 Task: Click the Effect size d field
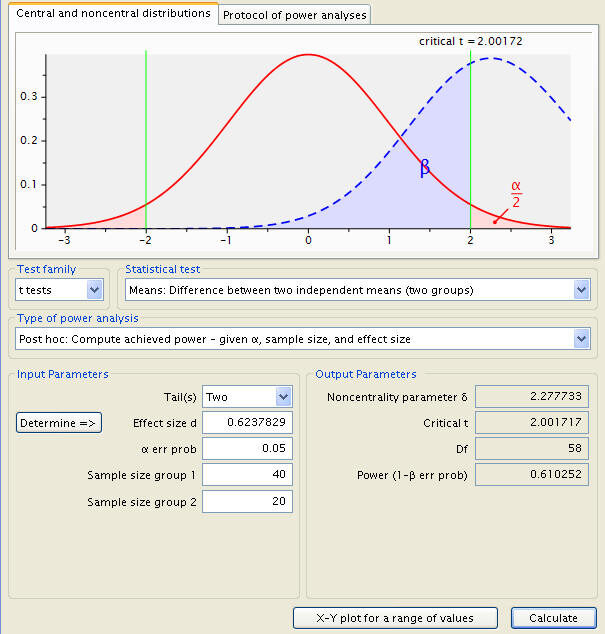click(x=248, y=422)
